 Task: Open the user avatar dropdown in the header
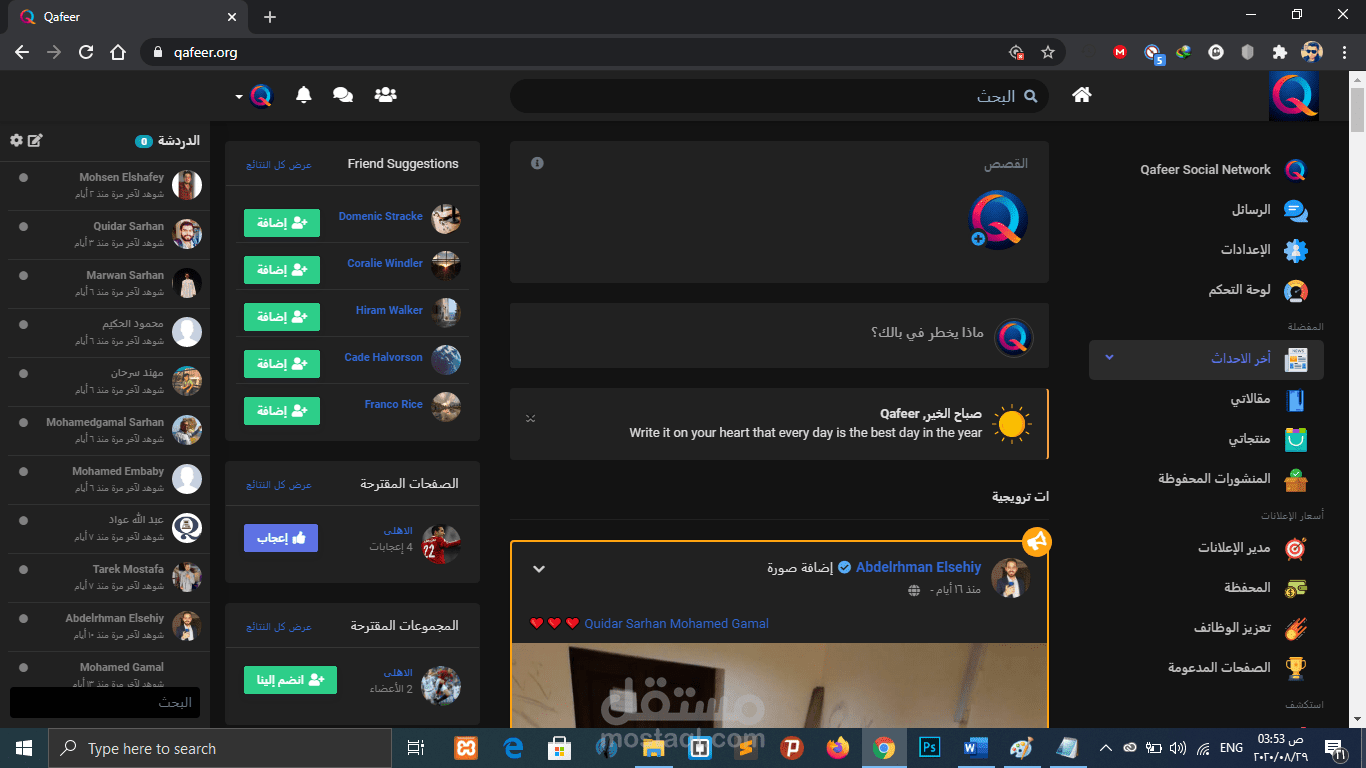coord(255,96)
